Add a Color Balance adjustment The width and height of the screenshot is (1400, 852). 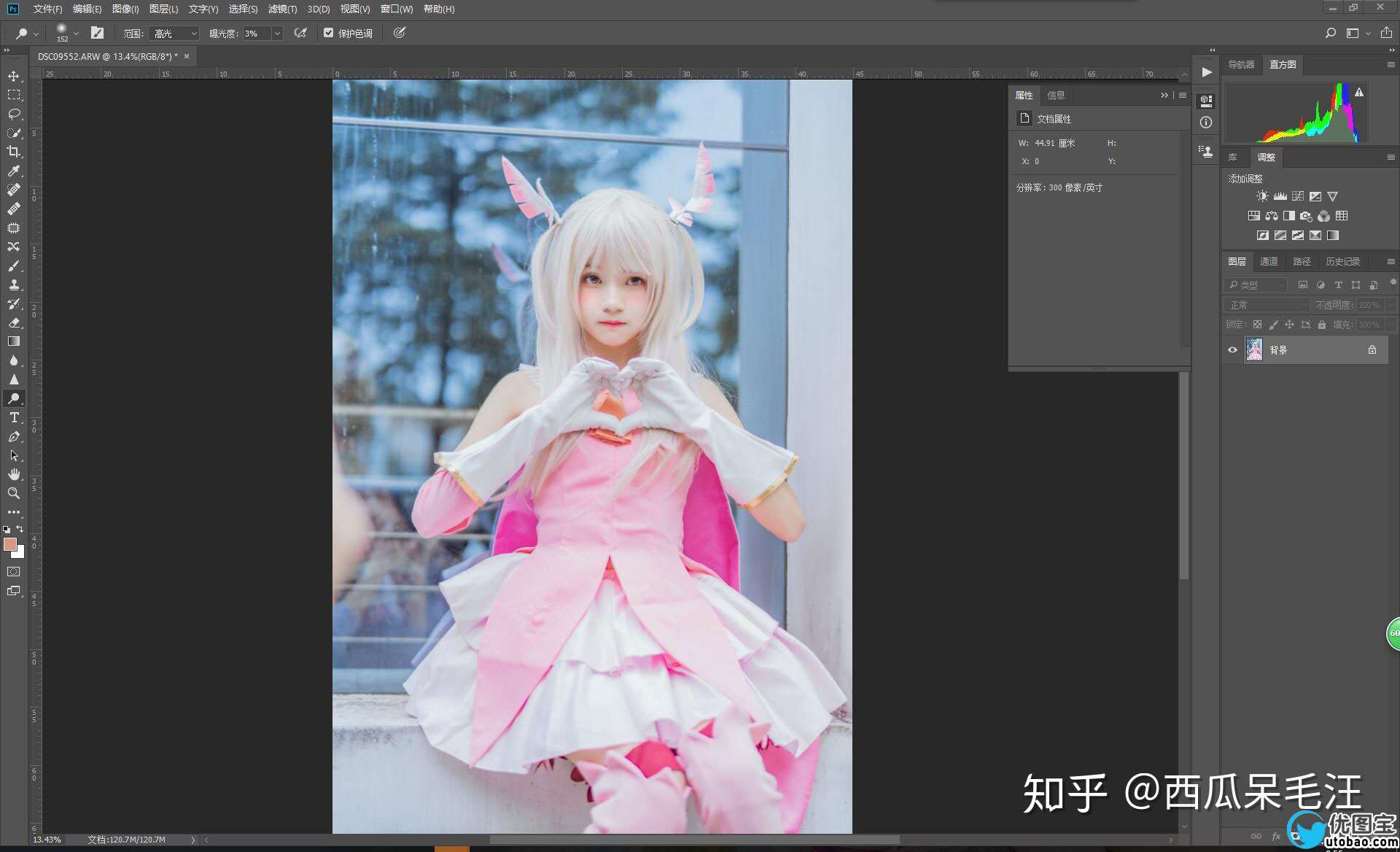(1272, 216)
